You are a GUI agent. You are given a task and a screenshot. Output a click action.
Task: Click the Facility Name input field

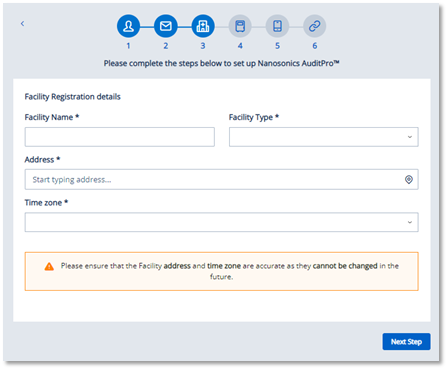click(x=120, y=137)
